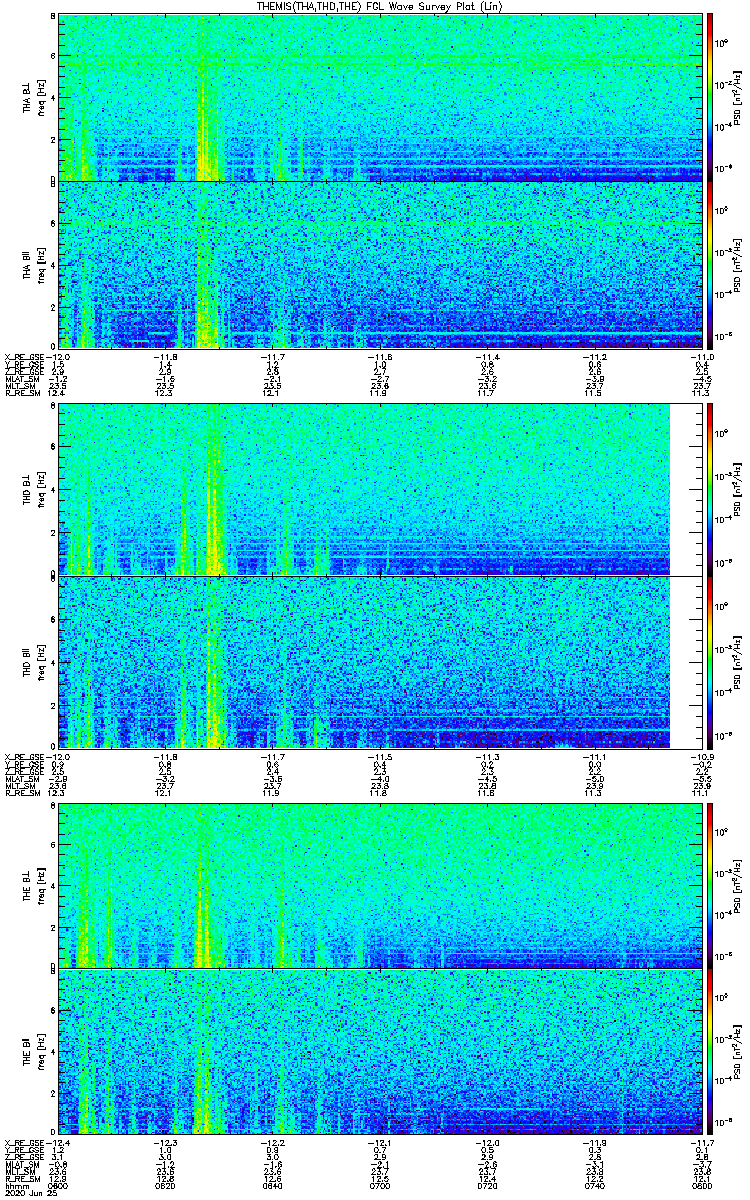The width and height of the screenshot is (750, 1200).
Task: Click the PSD color bar beside THE B-parallel panel
Action: [x=710, y=1051]
